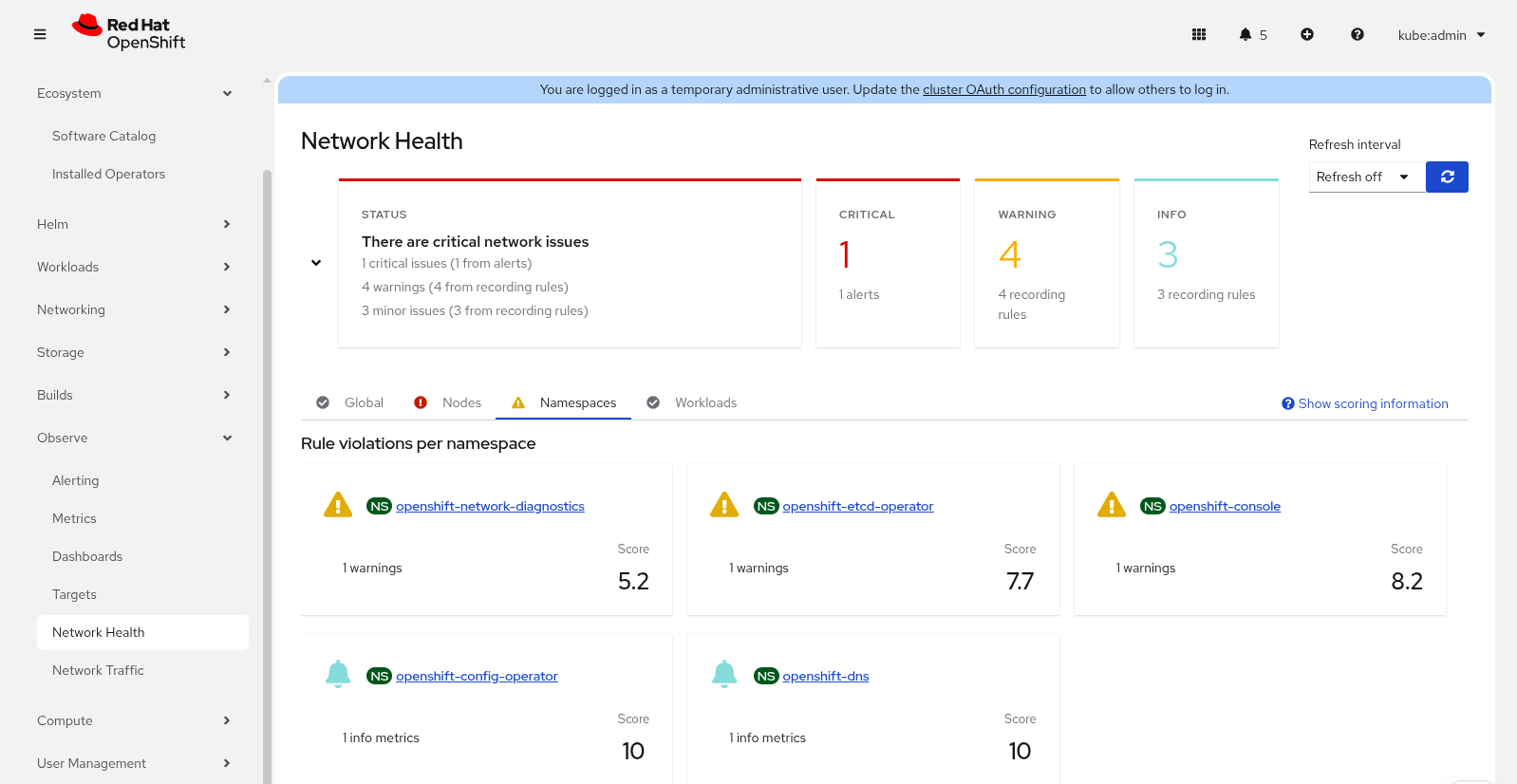Click the cluster OAuth configuration link
Image resolution: width=1517 pixels, height=784 pixels.
tap(1003, 89)
